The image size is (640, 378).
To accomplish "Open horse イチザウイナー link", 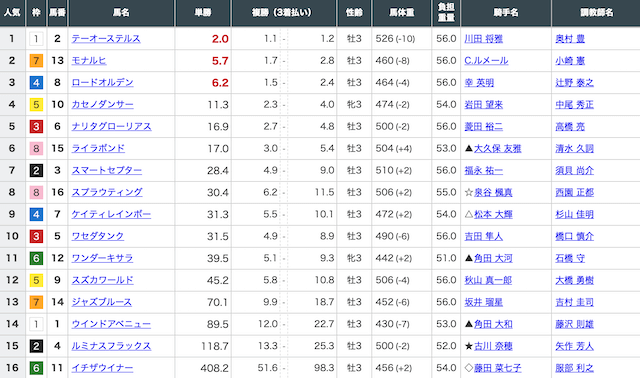I will click(x=102, y=368).
